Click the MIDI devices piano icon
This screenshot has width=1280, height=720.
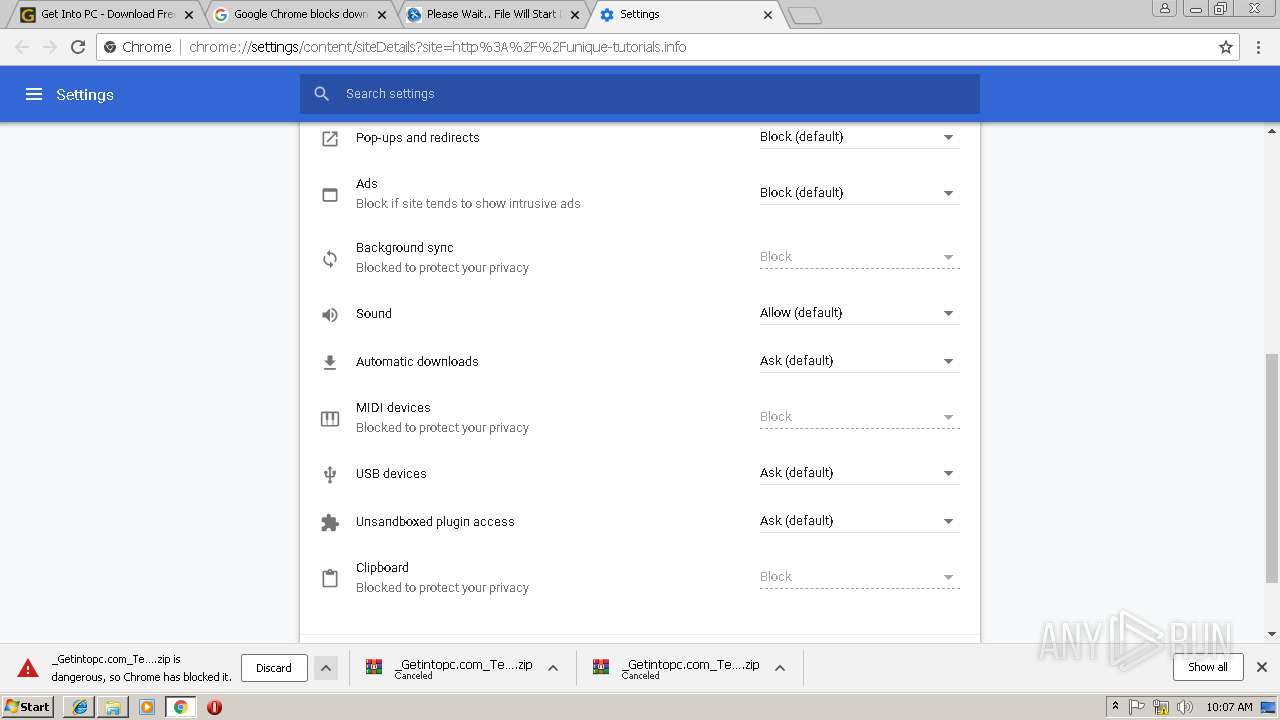[330, 418]
